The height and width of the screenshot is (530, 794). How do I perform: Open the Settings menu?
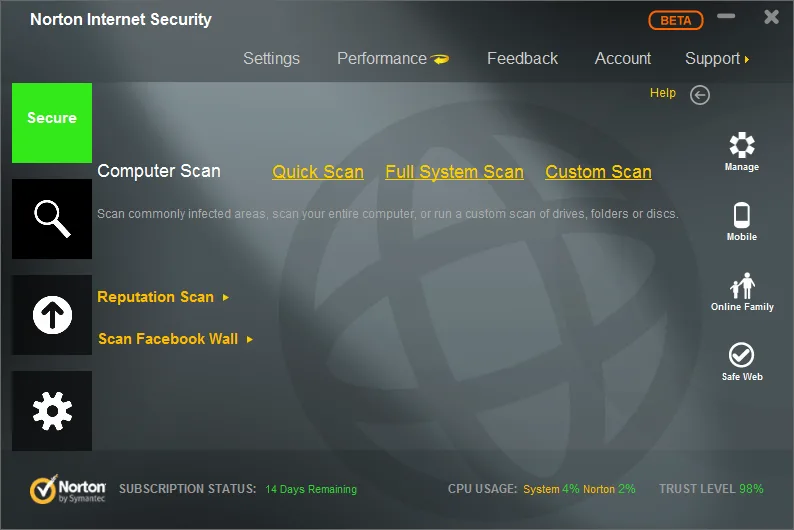pyautogui.click(x=271, y=59)
